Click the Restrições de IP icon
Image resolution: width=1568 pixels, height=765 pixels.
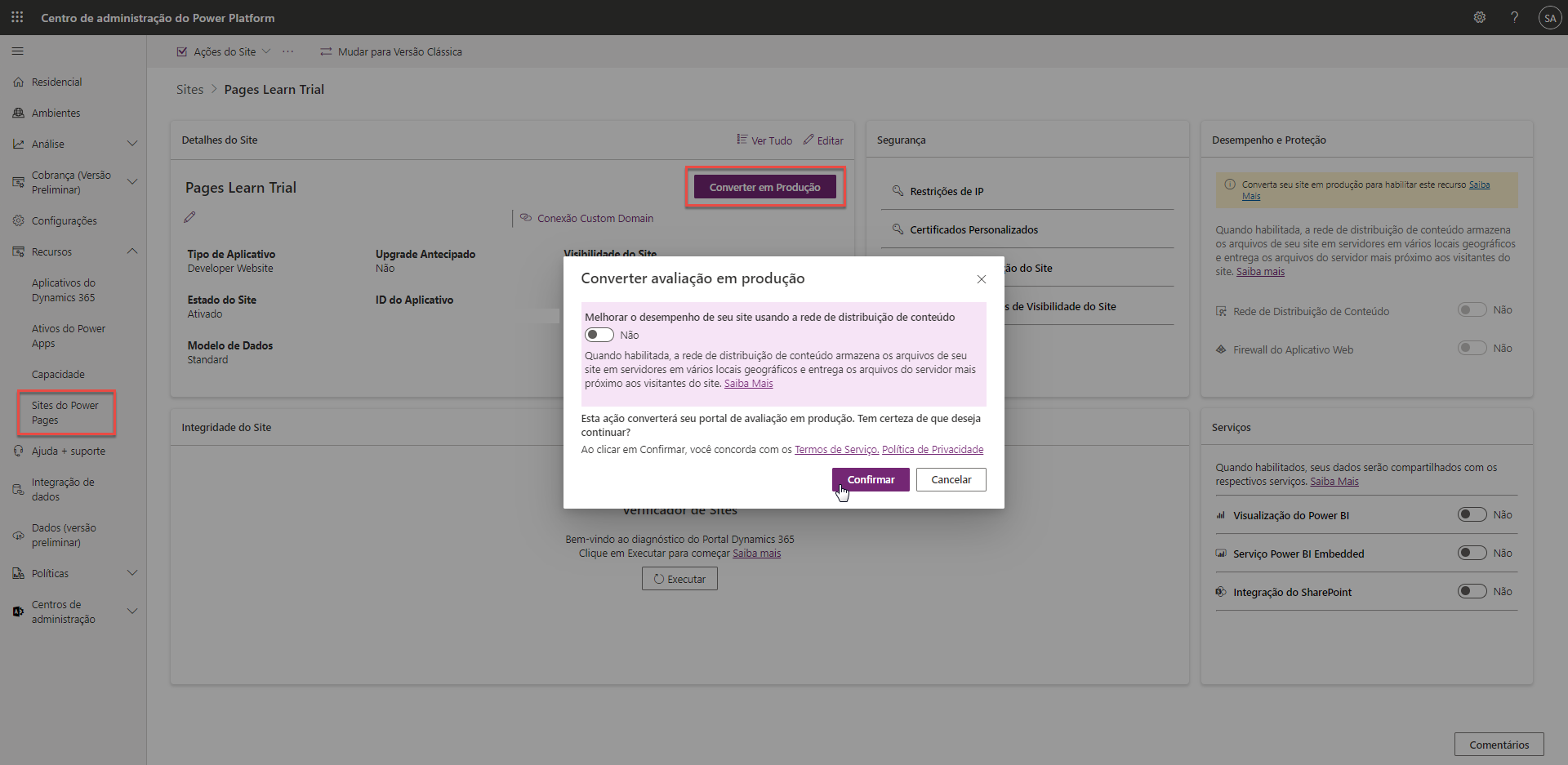click(x=898, y=191)
